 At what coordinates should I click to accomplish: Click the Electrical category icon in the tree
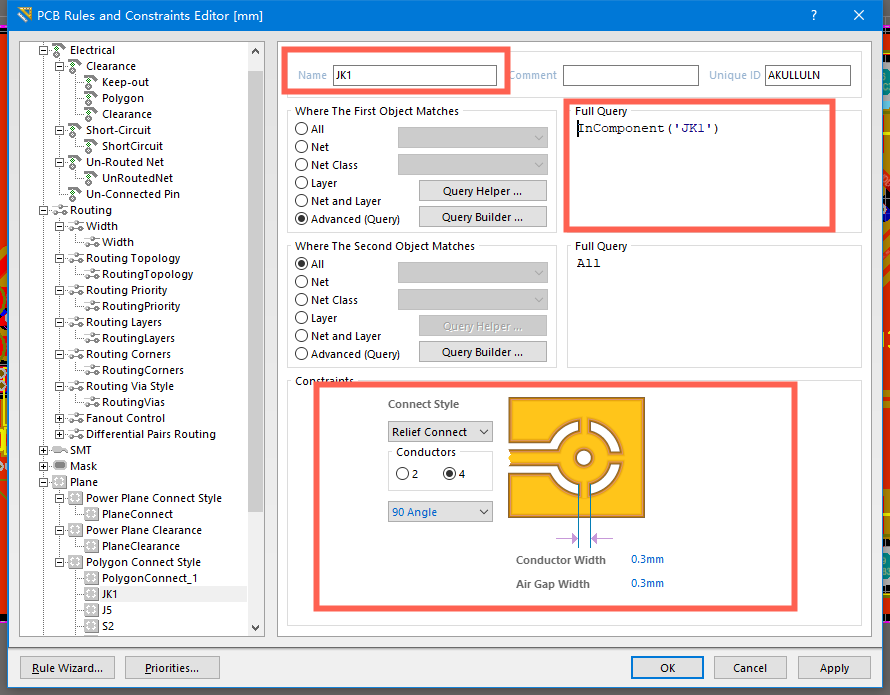pyautogui.click(x=59, y=50)
